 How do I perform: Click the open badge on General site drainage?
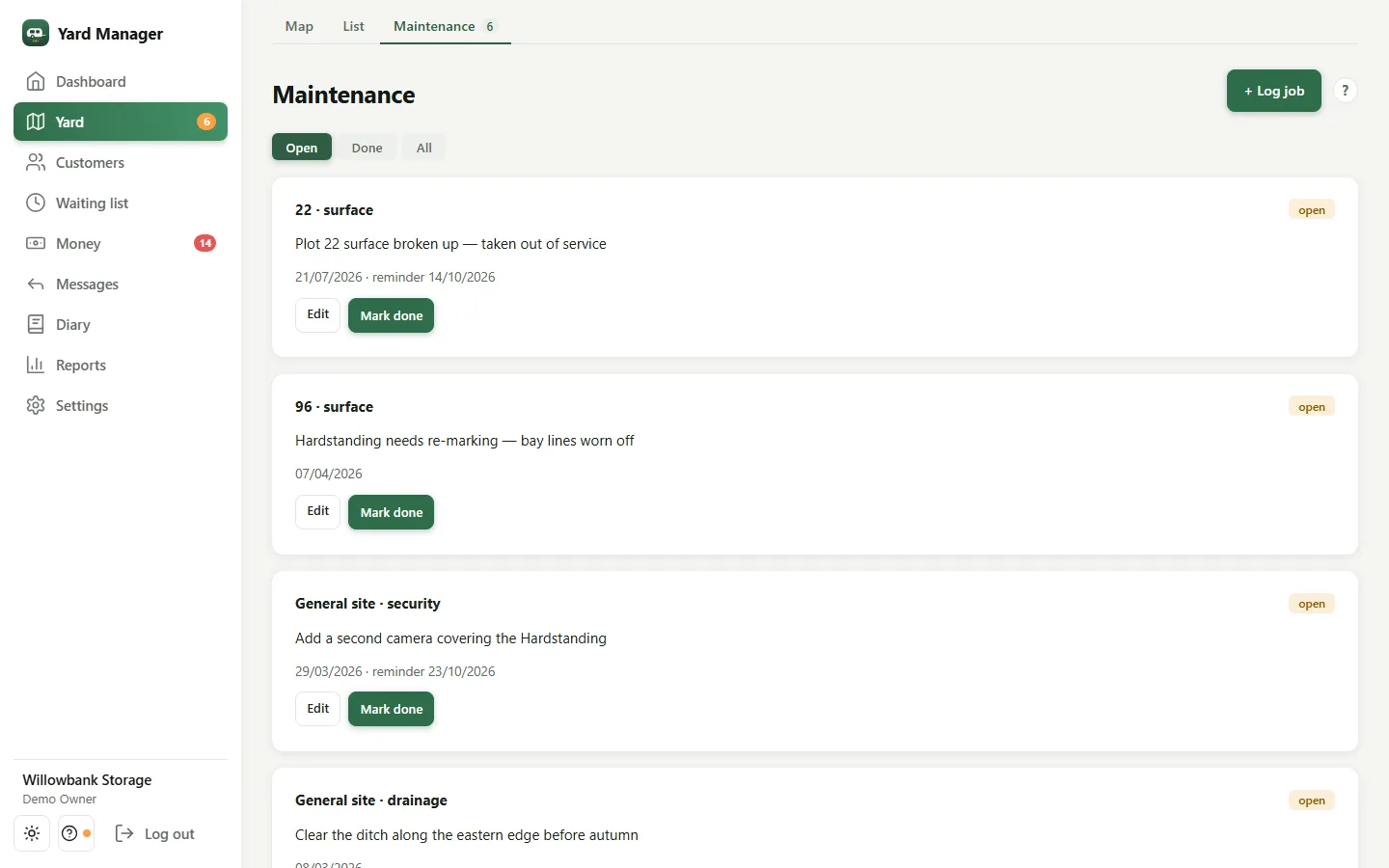[1312, 800]
